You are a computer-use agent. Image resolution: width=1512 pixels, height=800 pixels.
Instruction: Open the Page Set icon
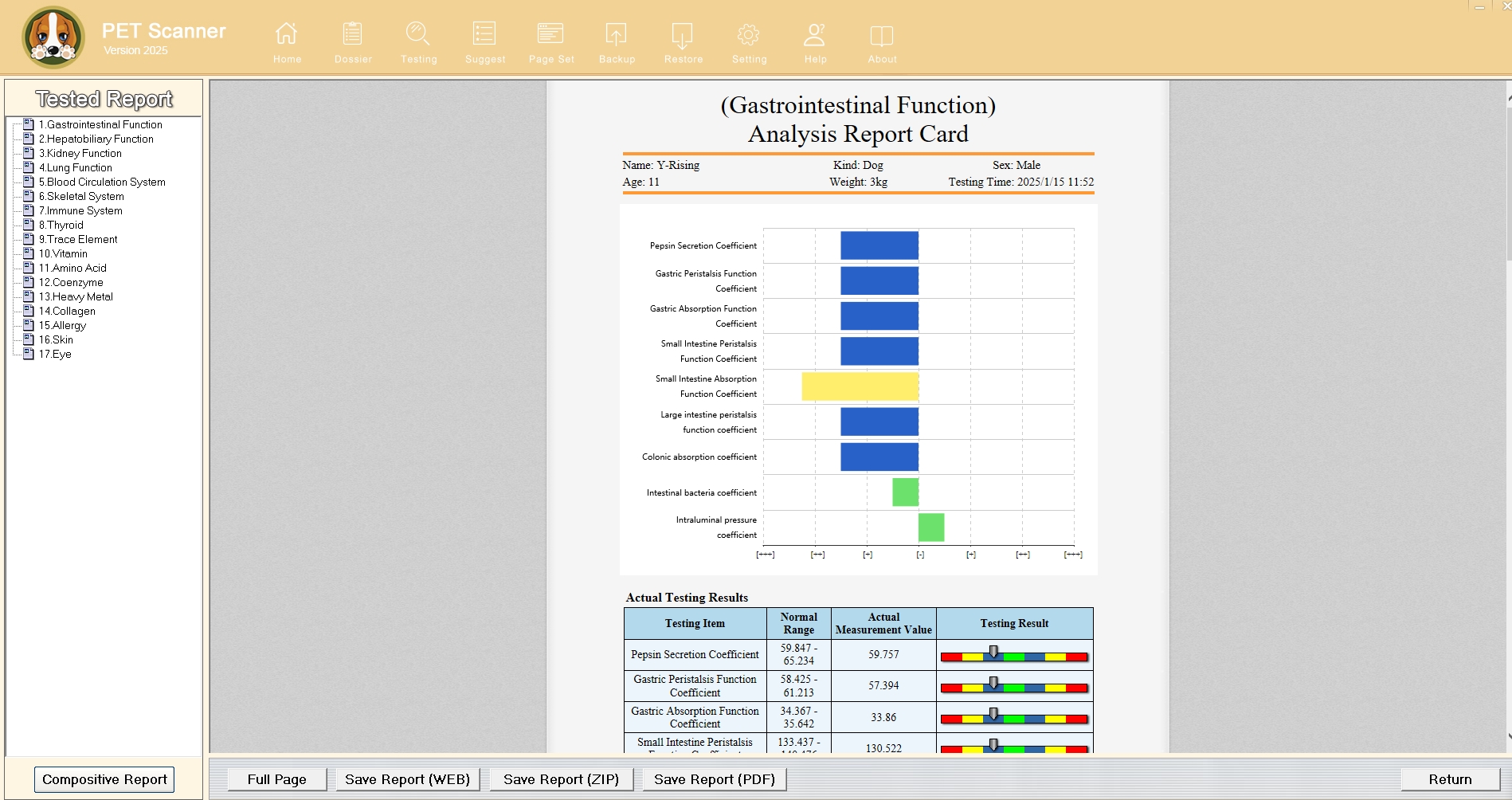coord(550,34)
